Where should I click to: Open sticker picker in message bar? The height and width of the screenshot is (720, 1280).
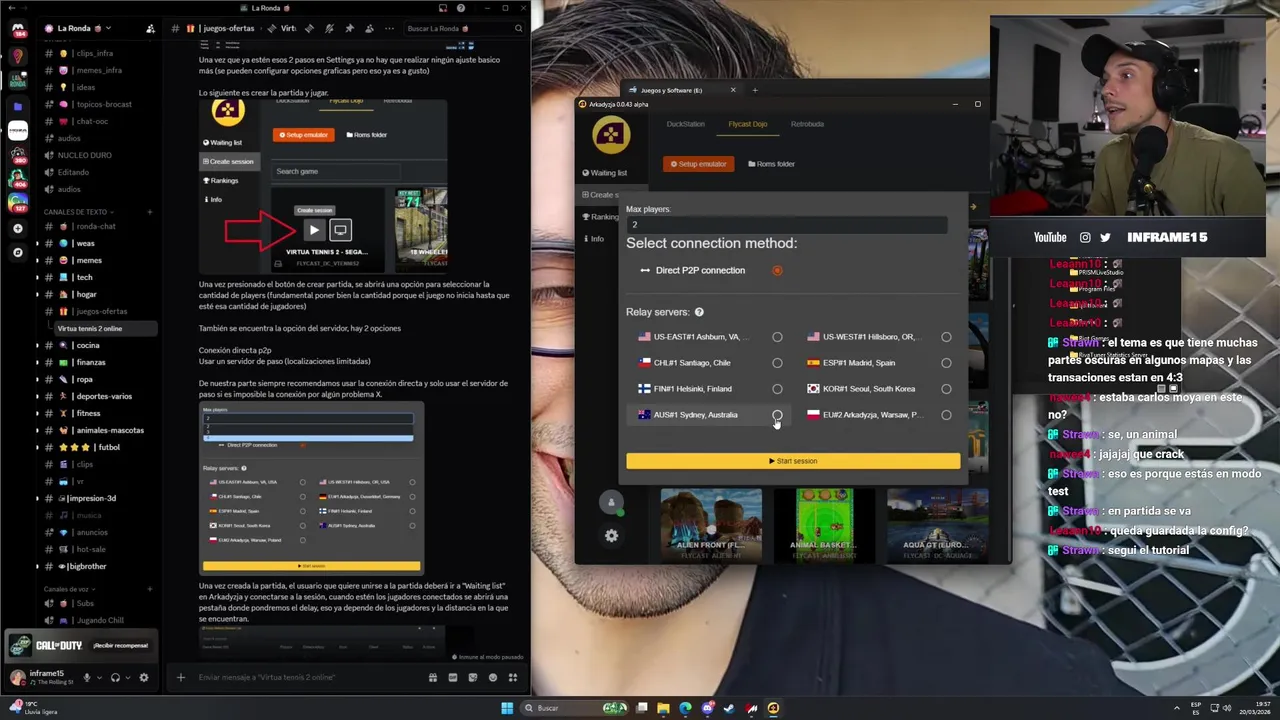coord(472,677)
